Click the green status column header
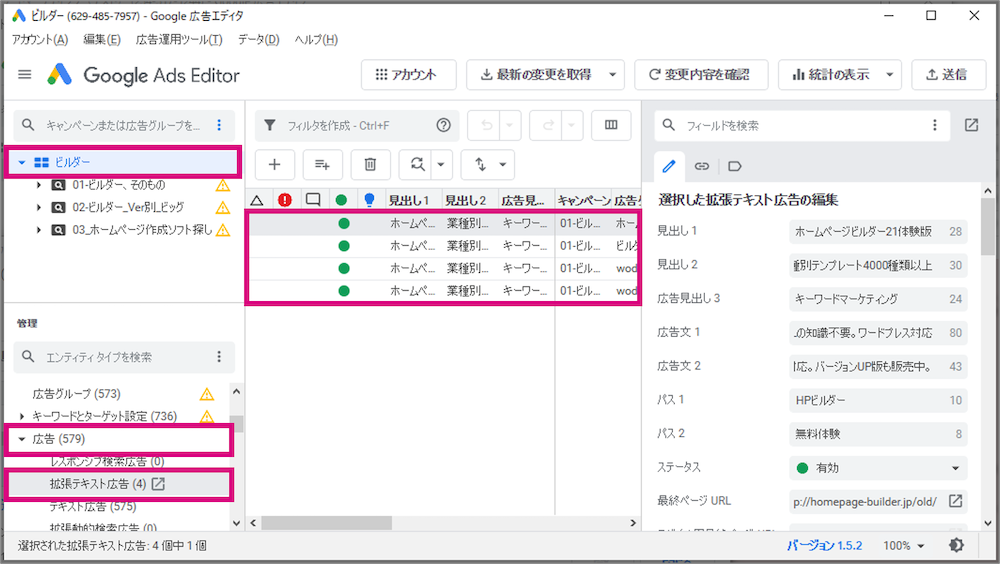The width and height of the screenshot is (1000, 564). [x=341, y=200]
